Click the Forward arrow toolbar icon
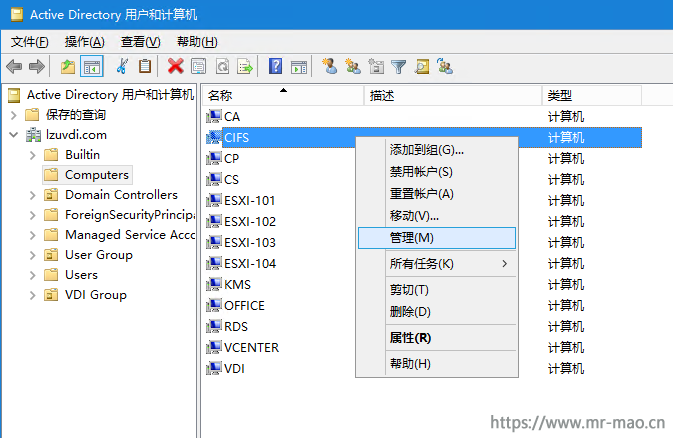673x438 pixels. tap(37, 67)
